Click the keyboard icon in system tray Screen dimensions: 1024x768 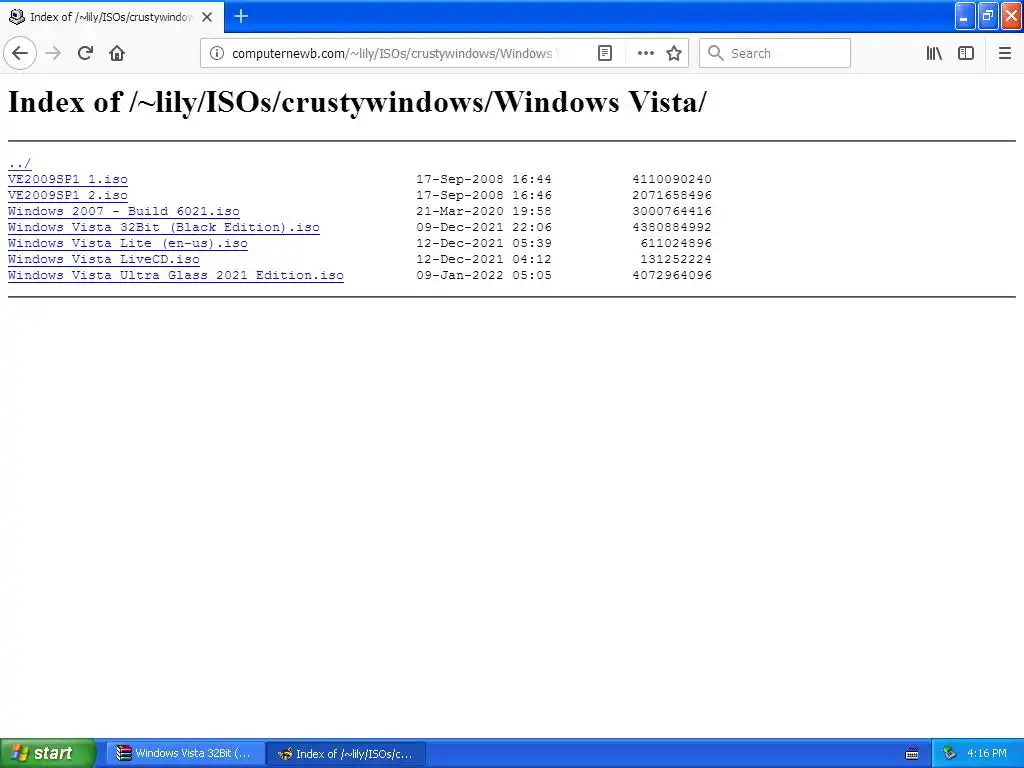(x=912, y=754)
